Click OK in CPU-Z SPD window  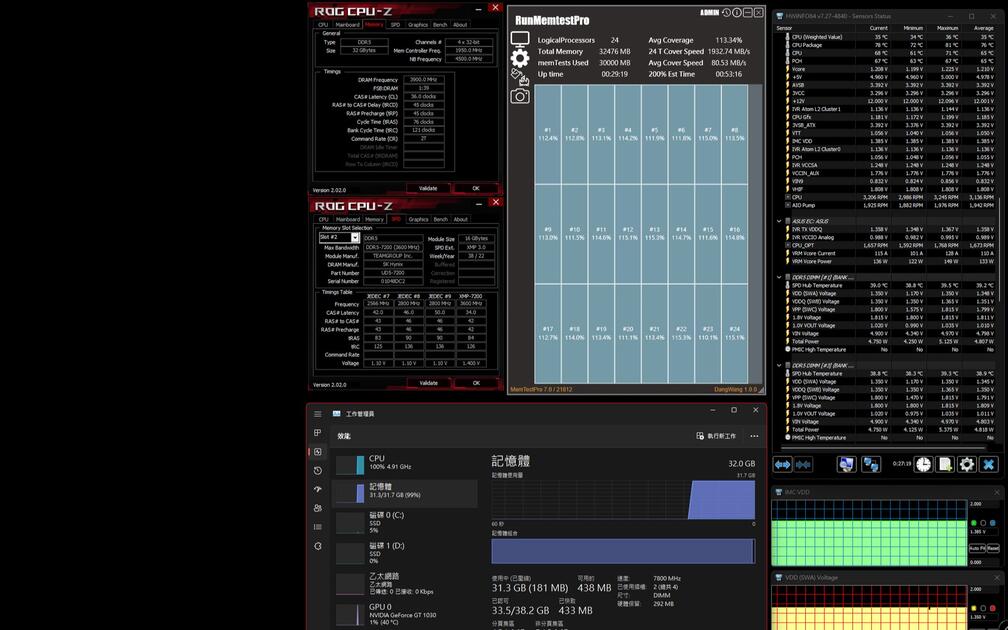pos(476,382)
